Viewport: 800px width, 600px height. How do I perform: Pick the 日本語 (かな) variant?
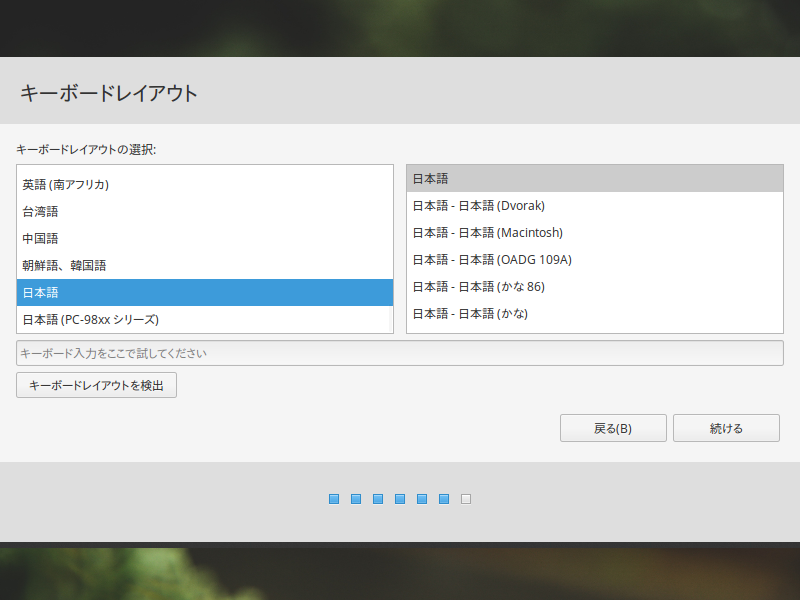(x=594, y=314)
